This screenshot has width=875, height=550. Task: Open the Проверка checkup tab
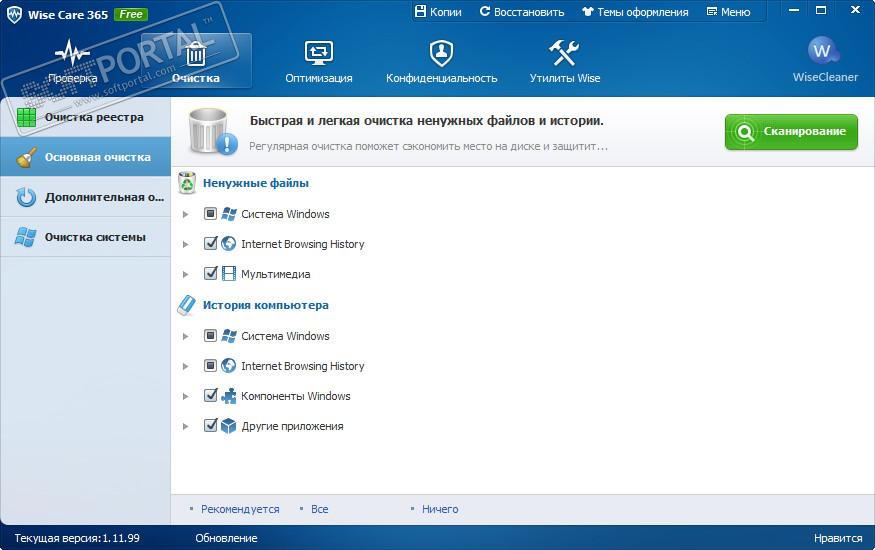click(x=73, y=61)
